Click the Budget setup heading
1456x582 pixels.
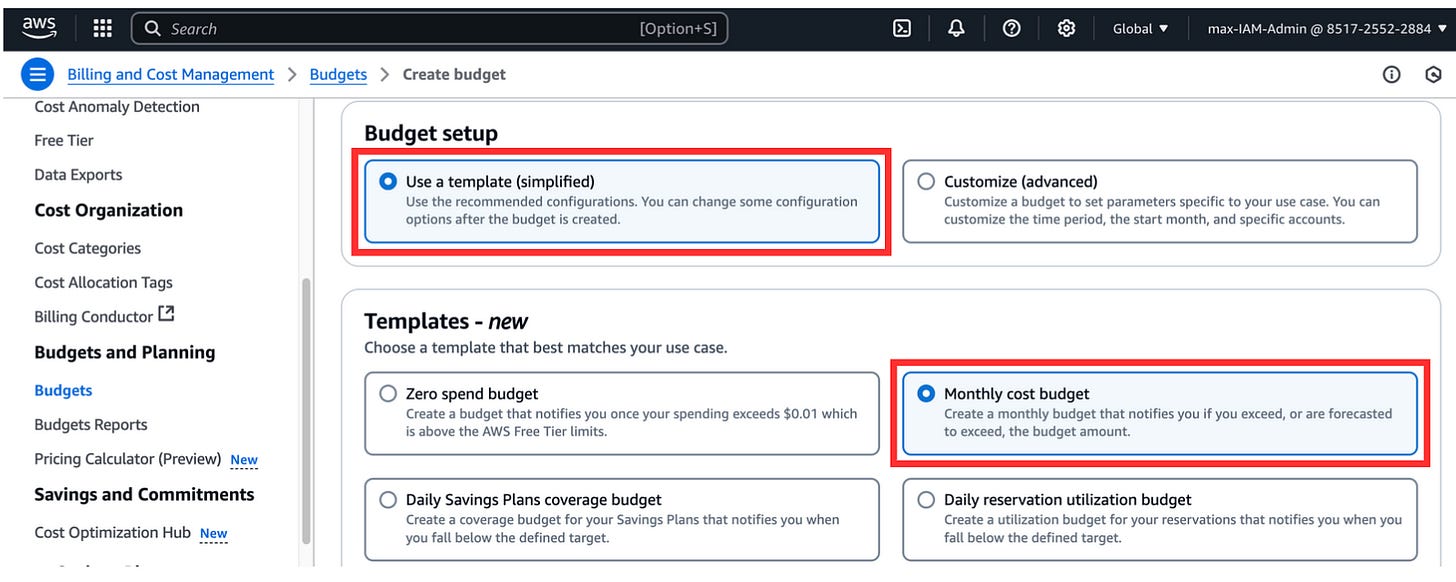[x=431, y=133]
